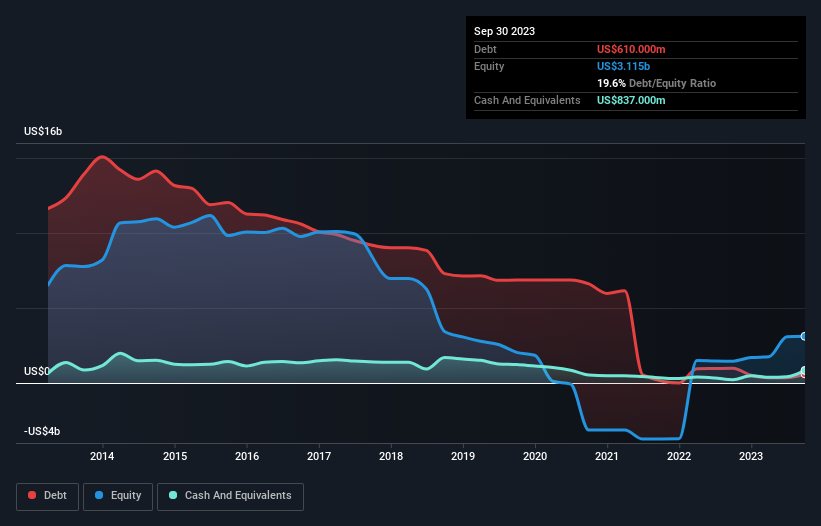Click the 2019 x-axis label
Screen dimensions: 821x526
(463, 456)
